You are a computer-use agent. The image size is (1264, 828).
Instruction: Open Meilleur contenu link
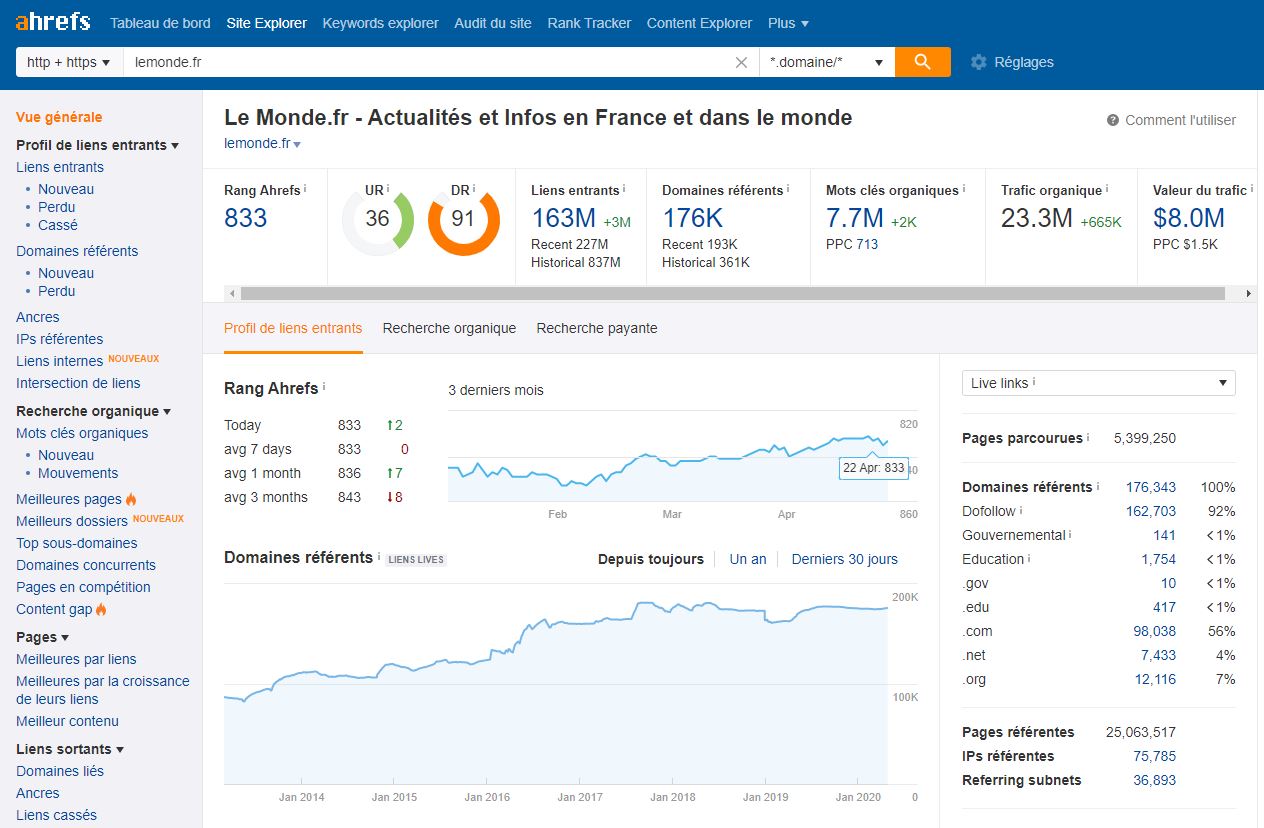coord(67,721)
